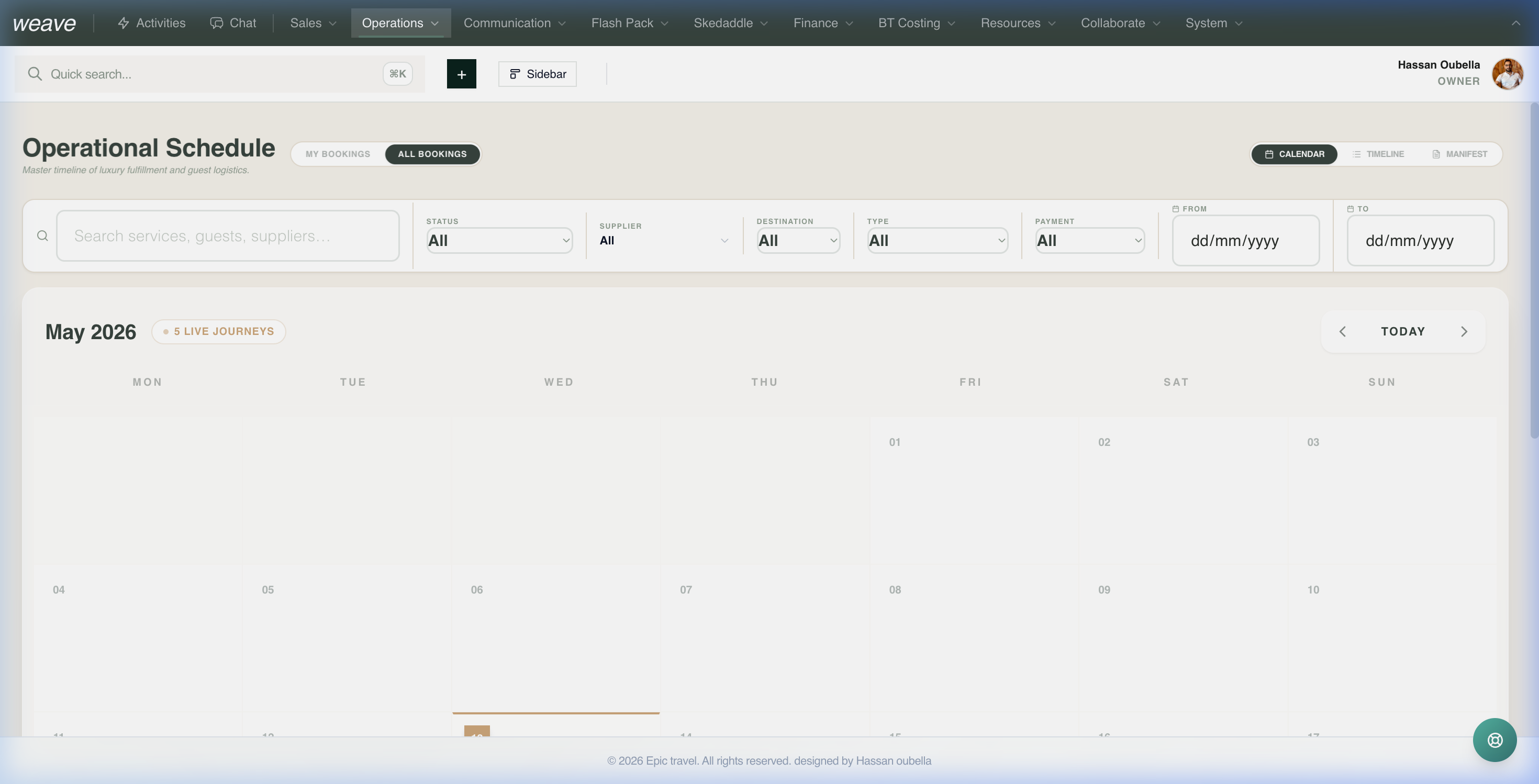Toggle the Sidebar button

(537, 74)
